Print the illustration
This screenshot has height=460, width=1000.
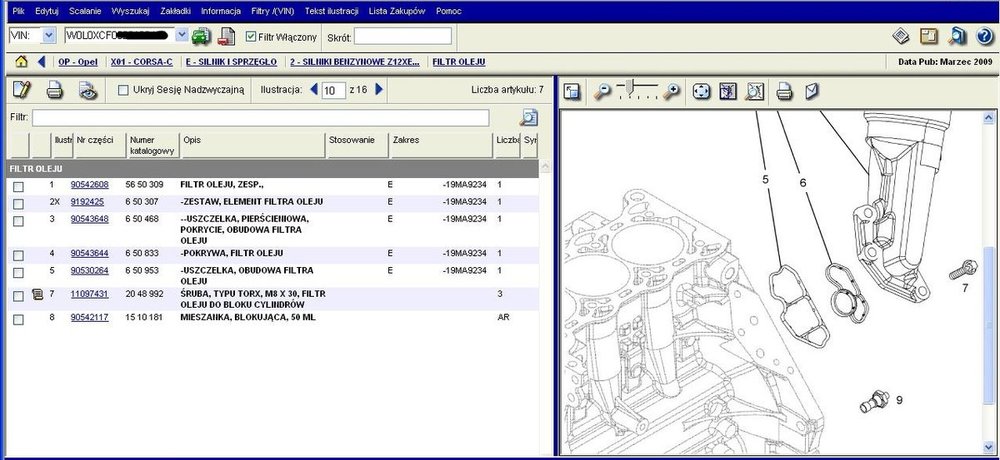pos(785,91)
